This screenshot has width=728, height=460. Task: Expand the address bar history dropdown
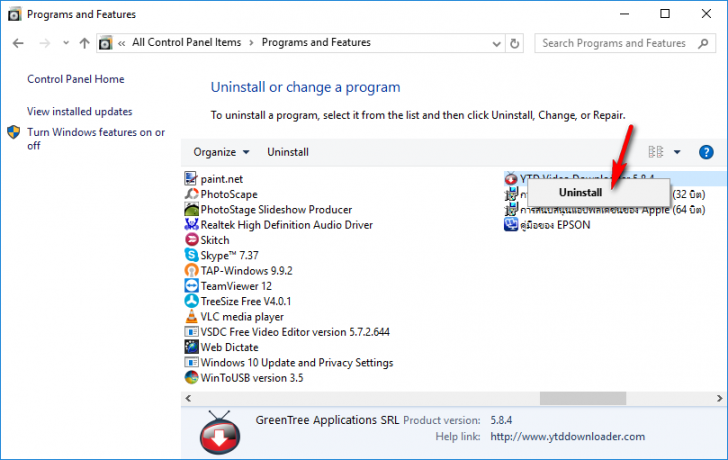[x=496, y=44]
